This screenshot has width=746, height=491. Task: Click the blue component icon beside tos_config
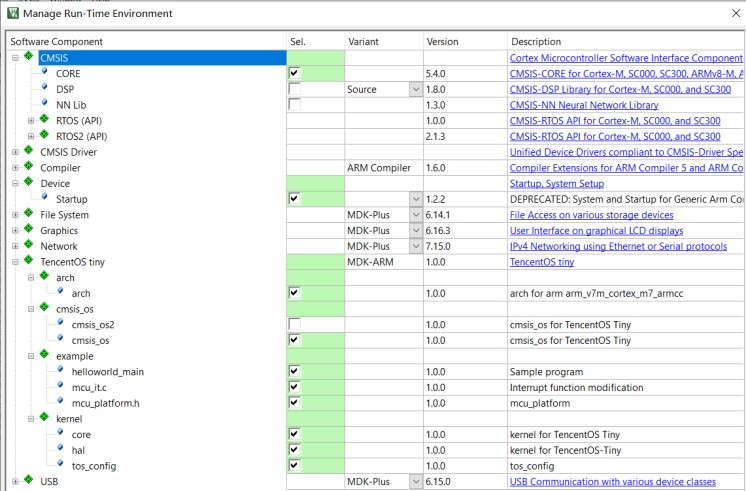point(60,464)
